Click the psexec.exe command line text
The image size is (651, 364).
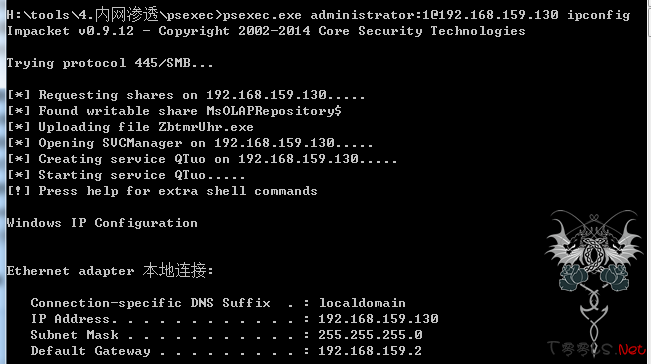[318, 15]
